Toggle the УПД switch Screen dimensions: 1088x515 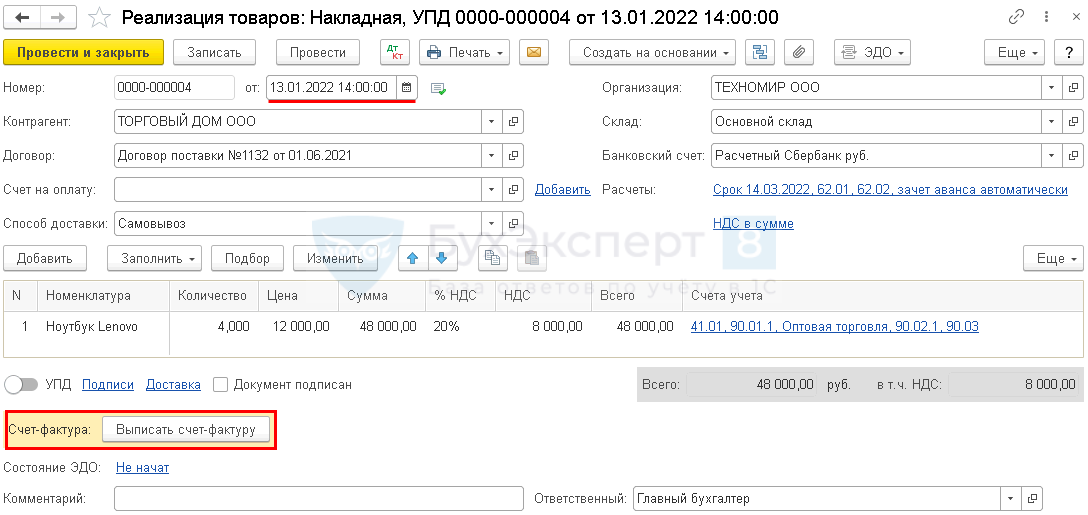(x=22, y=384)
